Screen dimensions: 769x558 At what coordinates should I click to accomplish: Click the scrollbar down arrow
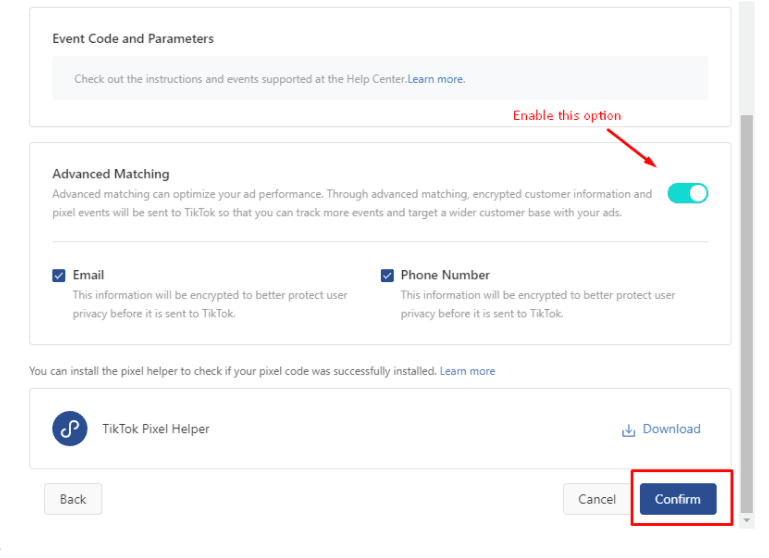[745, 520]
